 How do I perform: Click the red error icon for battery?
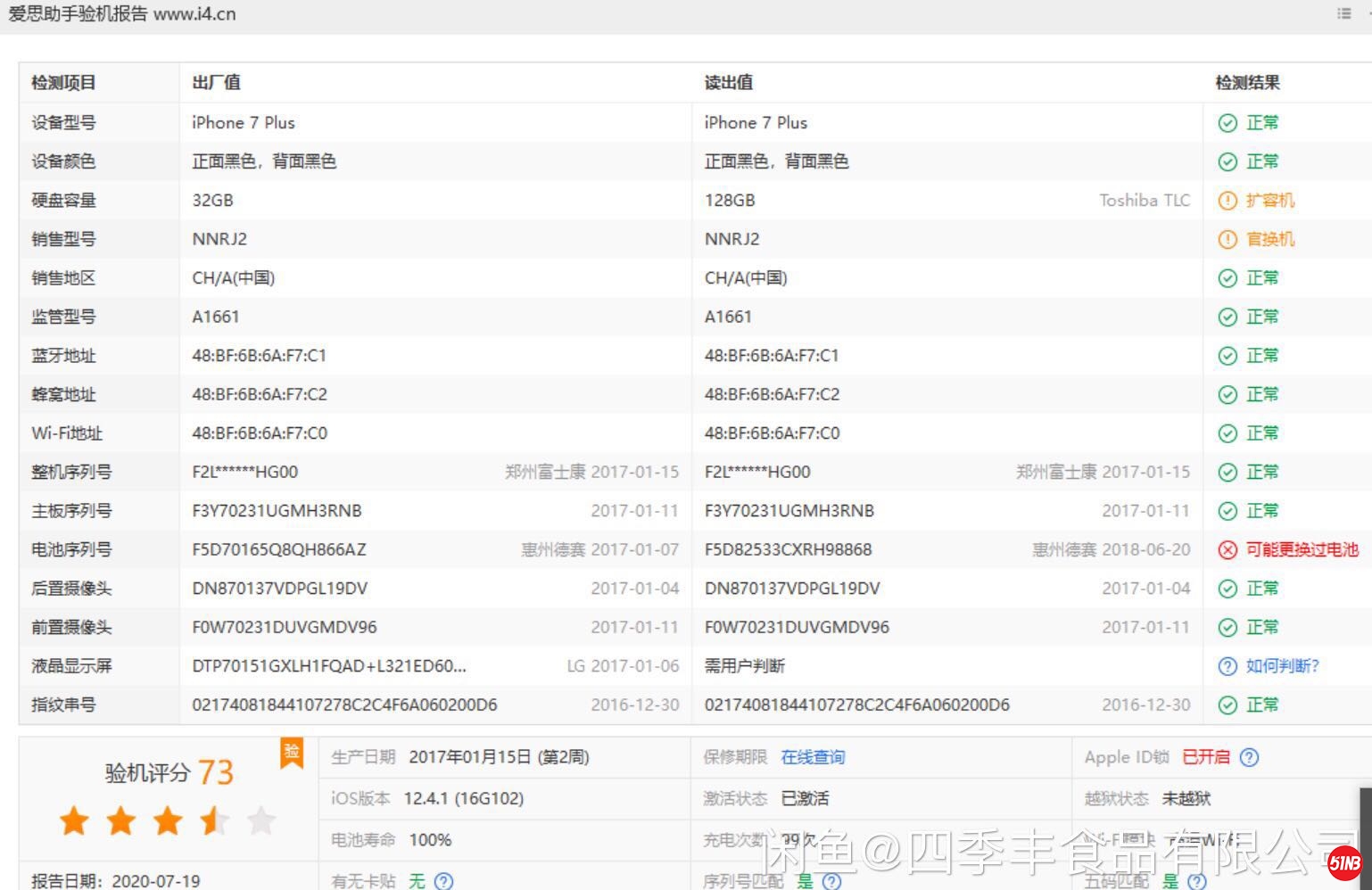[x=1227, y=550]
